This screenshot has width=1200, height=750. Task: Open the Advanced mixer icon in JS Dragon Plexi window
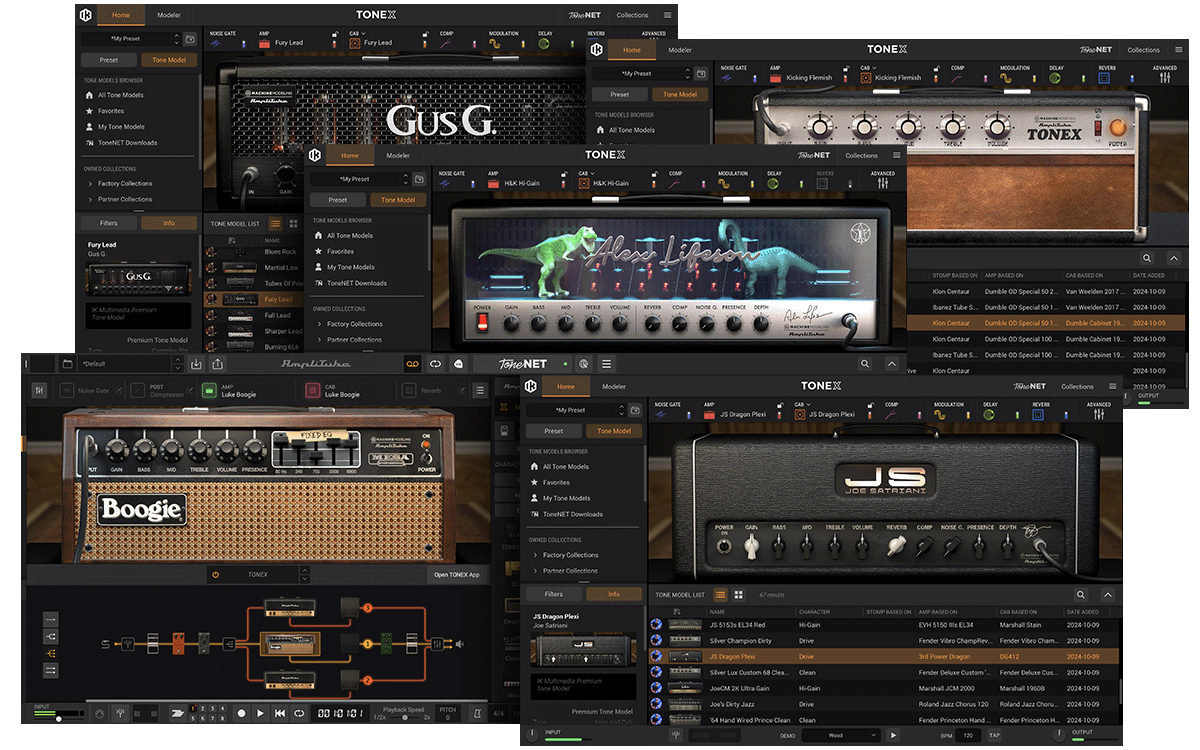point(1098,414)
